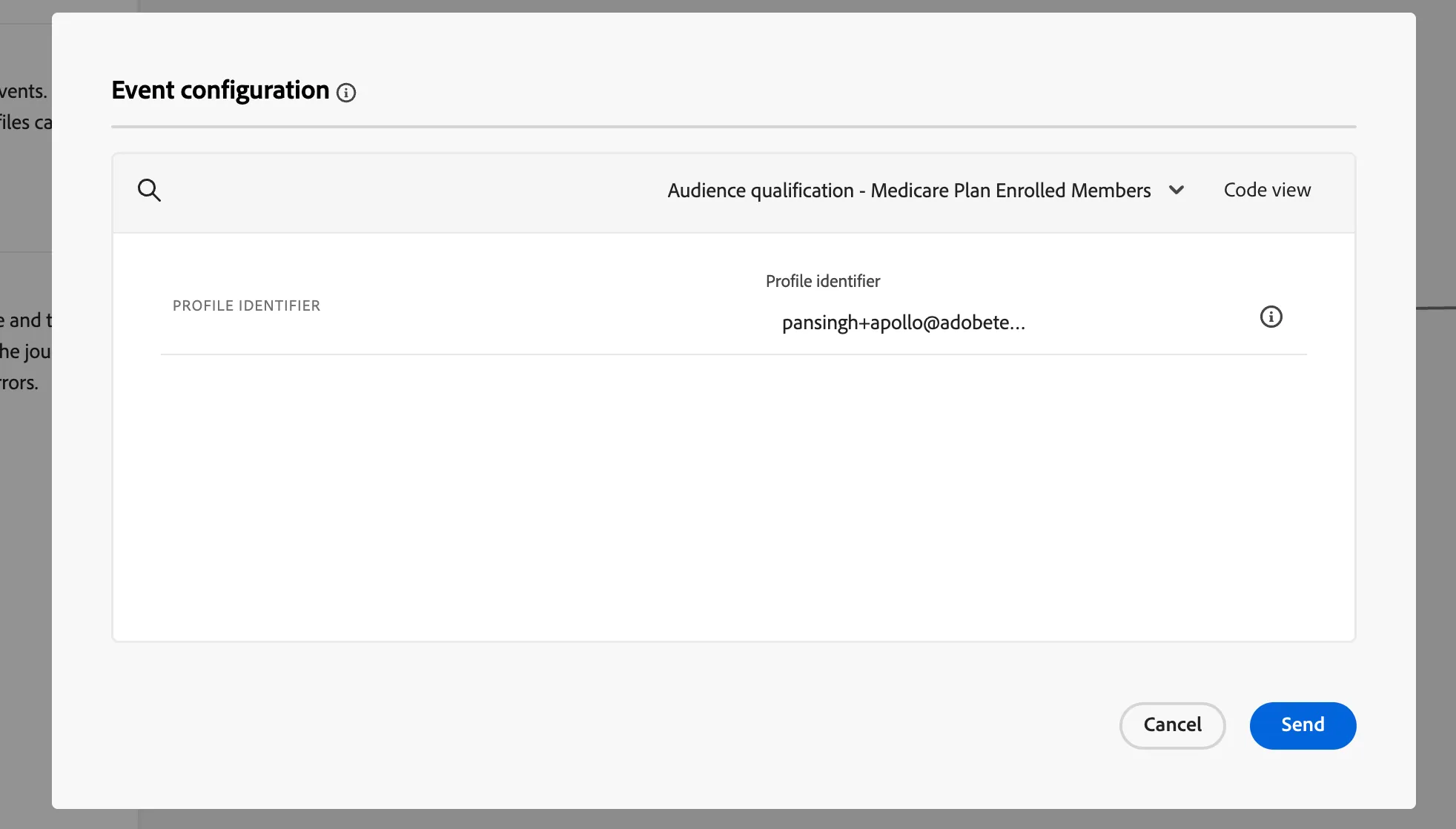This screenshot has width=1456, height=829.
Task: Click the blank white area below profile identifier row
Action: [733, 497]
